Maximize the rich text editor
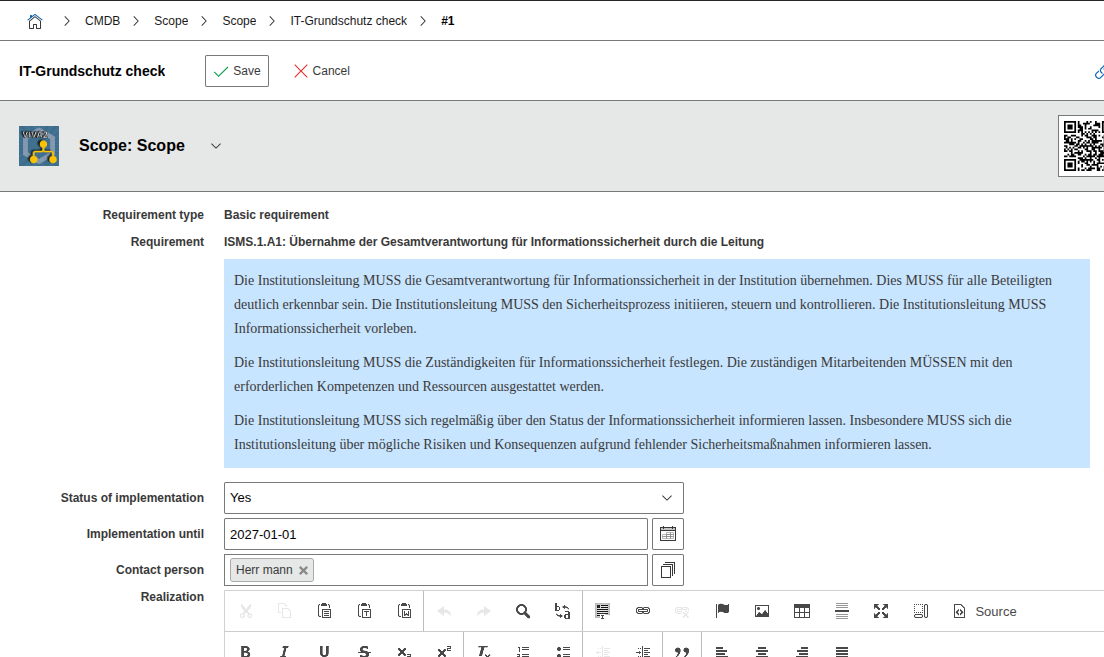This screenshot has height=657, width=1104. pyautogui.click(x=881, y=611)
